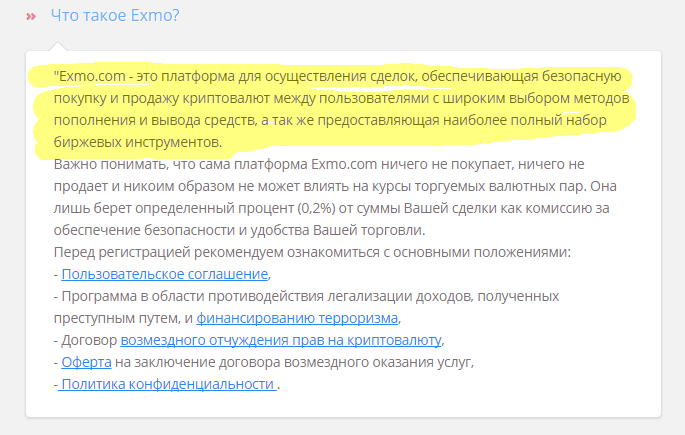Collapse the section using the pink double-chevron icon
Screen dimensions: 685x435
point(31,17)
